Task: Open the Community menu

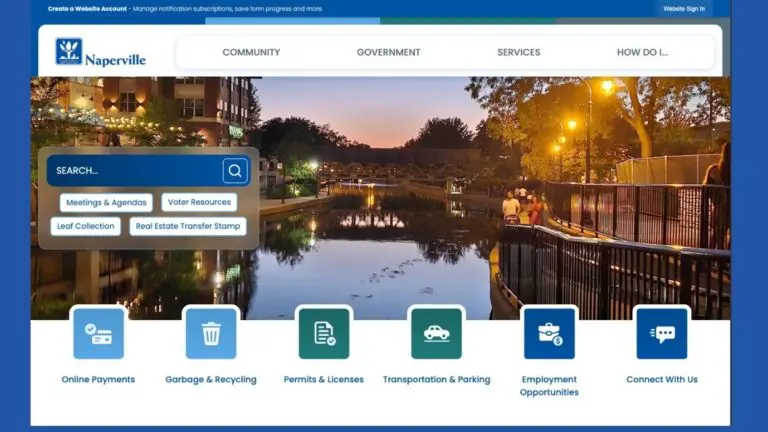Action: (x=251, y=52)
